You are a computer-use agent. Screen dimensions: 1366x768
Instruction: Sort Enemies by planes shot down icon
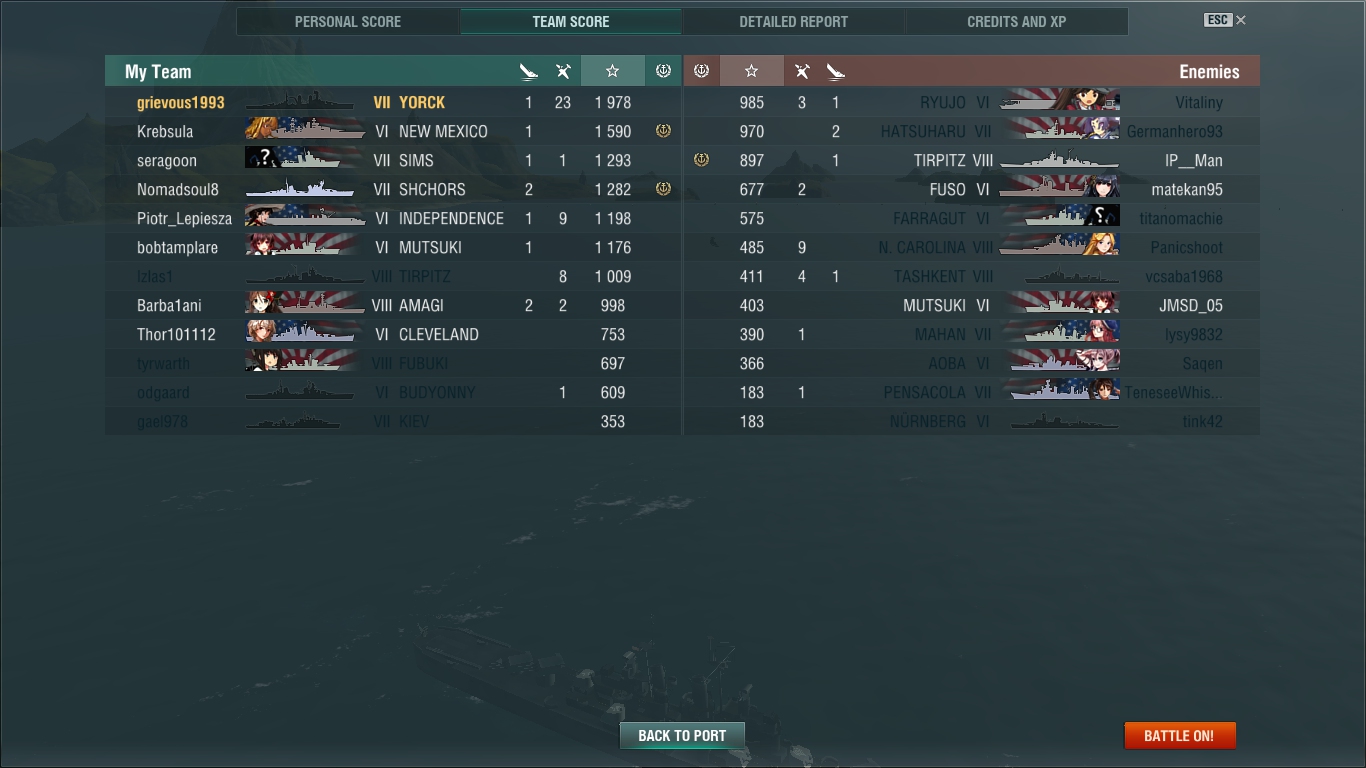click(x=802, y=71)
